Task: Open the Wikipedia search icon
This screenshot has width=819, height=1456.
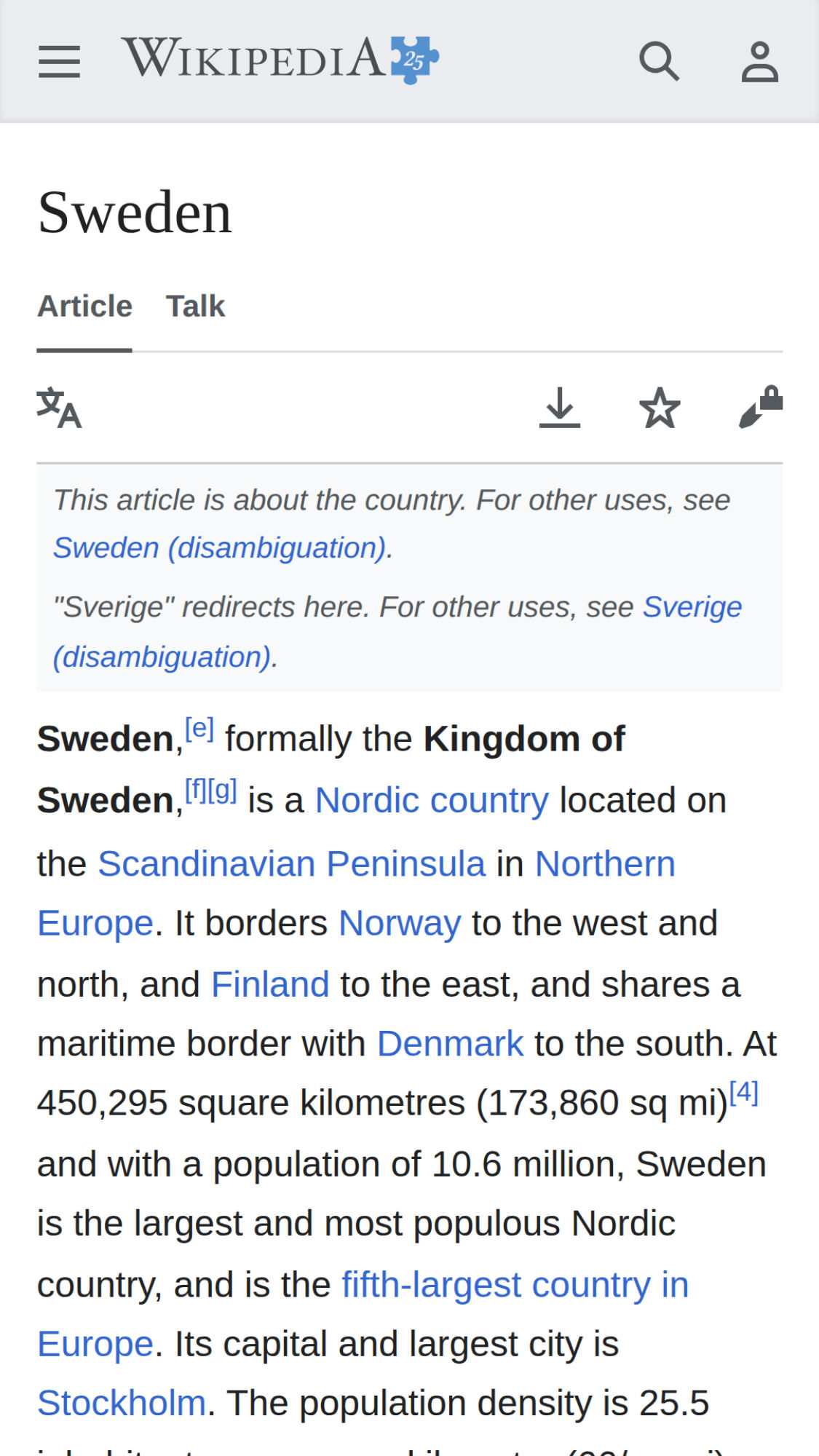Action: (x=660, y=61)
